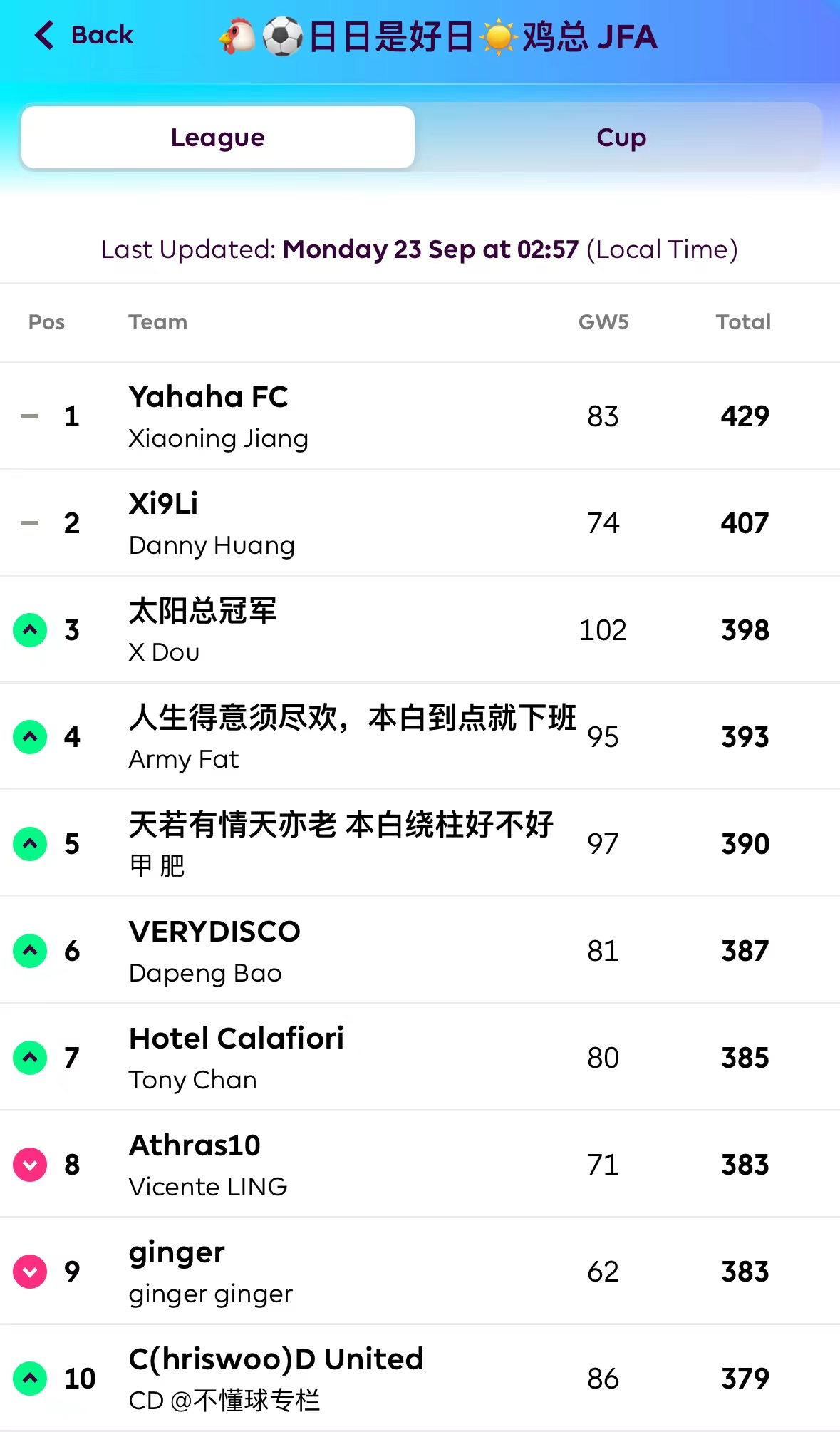Click red down arrow beside ginger

pyautogui.click(x=30, y=1272)
